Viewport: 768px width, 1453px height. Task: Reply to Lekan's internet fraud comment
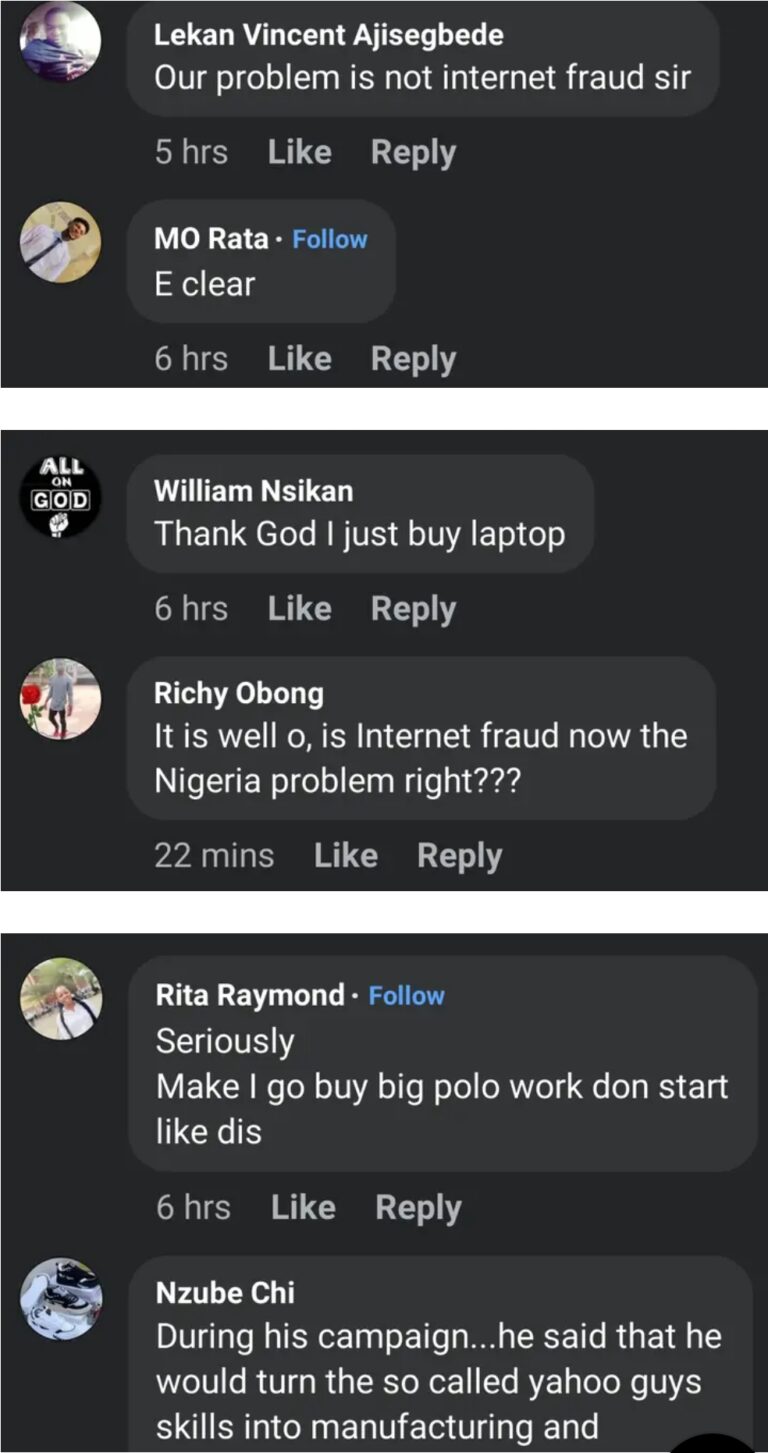413,153
